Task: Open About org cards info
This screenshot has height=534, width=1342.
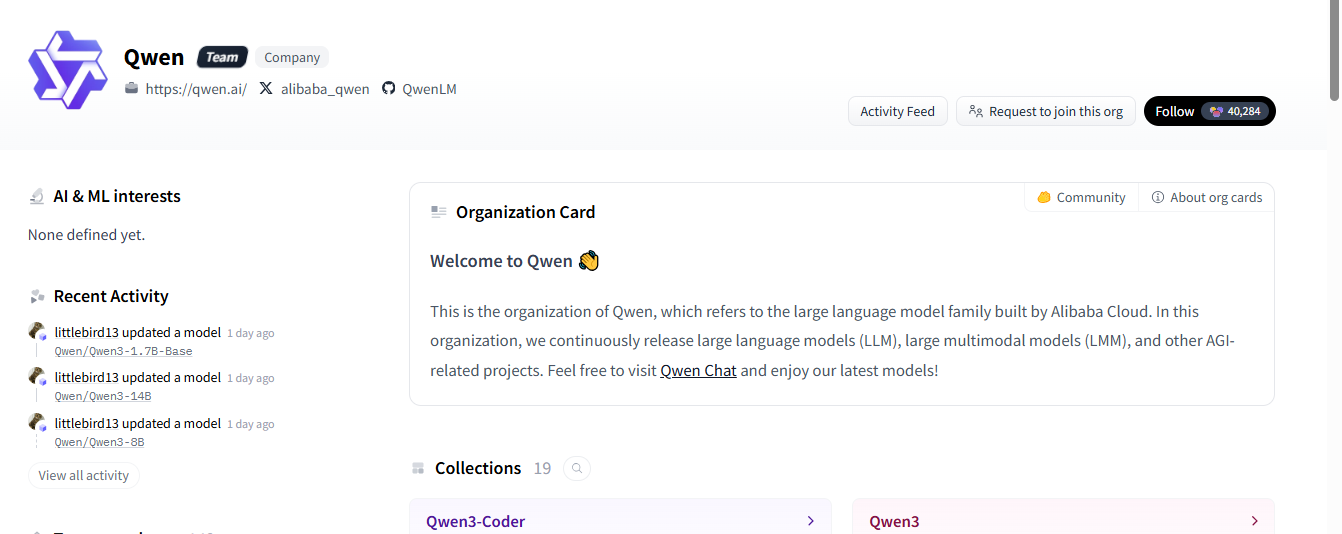Action: [1206, 197]
